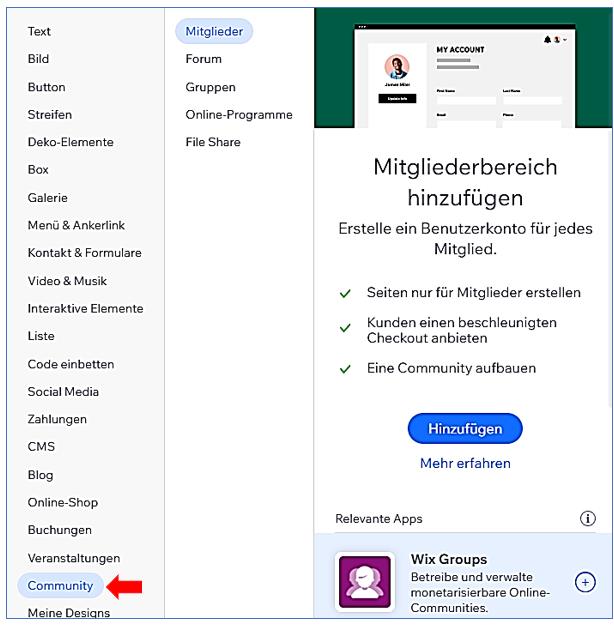Open the Online-Shop category

(62, 502)
